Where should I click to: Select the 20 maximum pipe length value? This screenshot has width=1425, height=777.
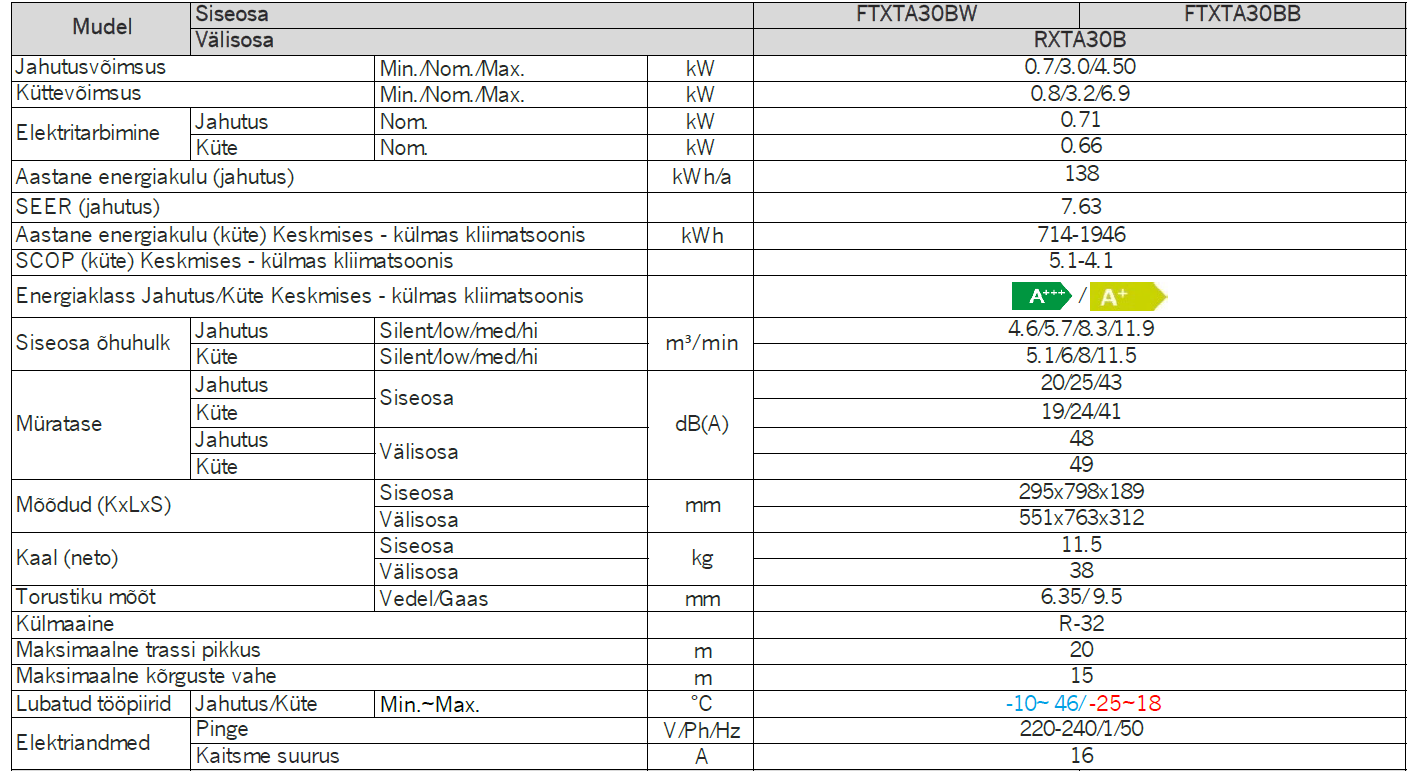coord(1081,650)
